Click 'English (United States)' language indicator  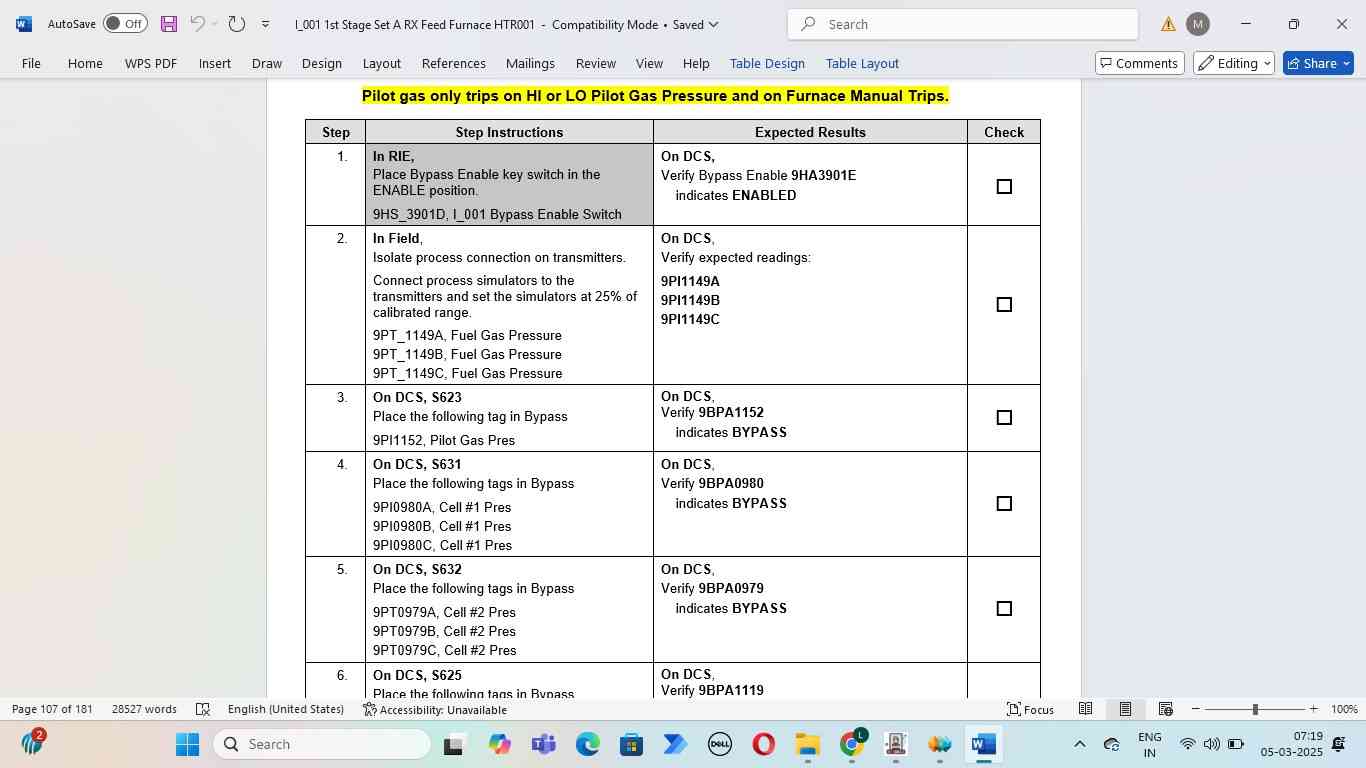click(286, 709)
